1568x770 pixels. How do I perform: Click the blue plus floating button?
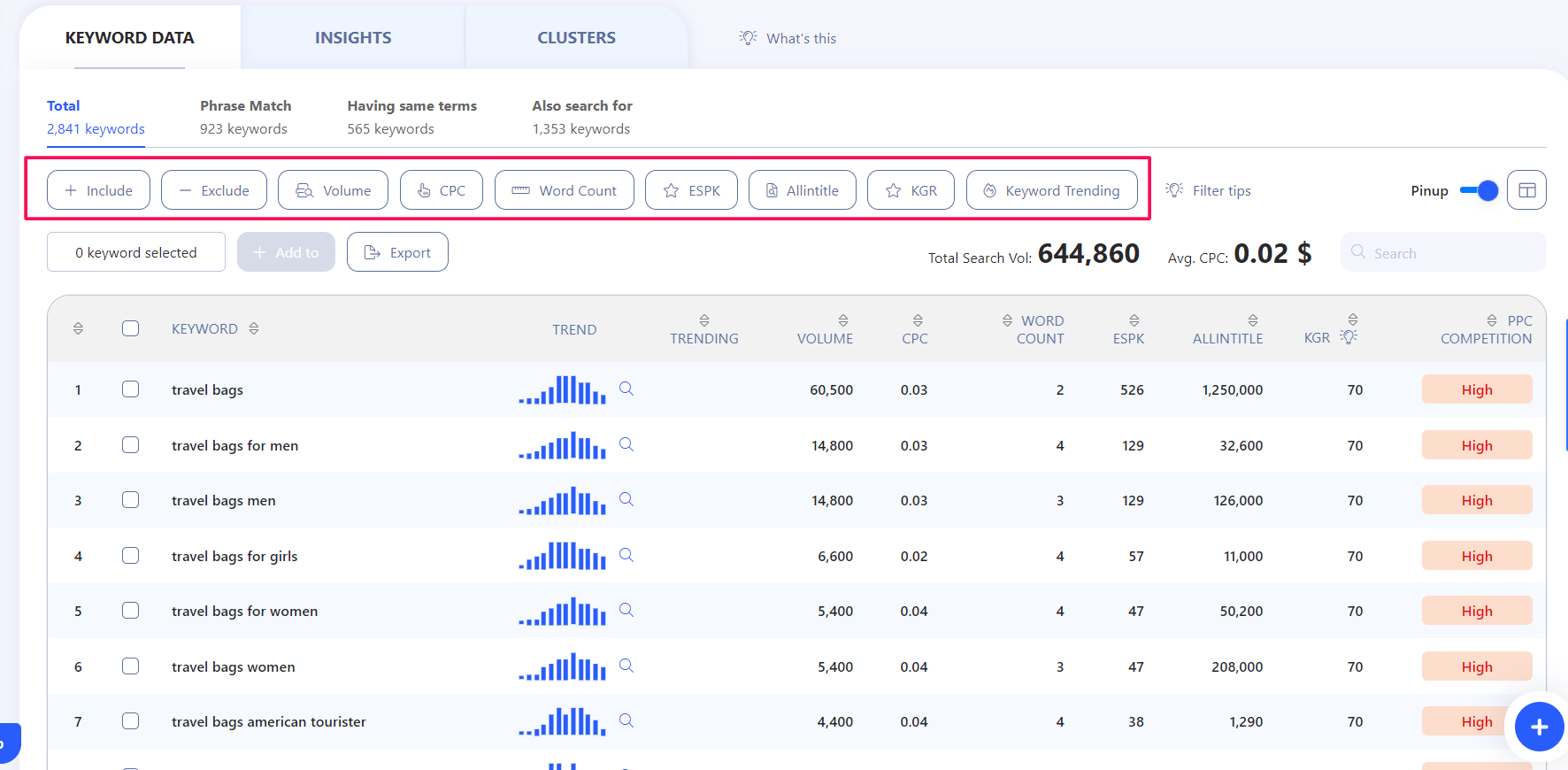1539,727
